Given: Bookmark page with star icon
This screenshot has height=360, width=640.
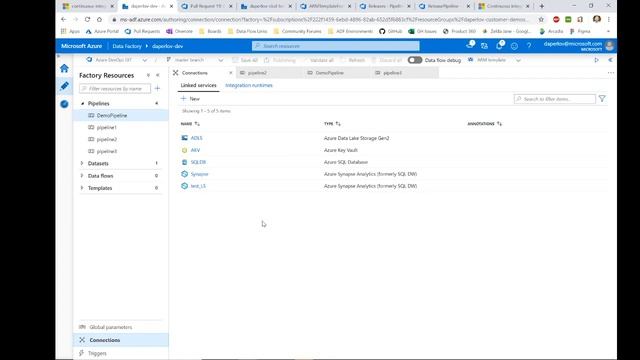Looking at the screenshot, I should 541,19.
